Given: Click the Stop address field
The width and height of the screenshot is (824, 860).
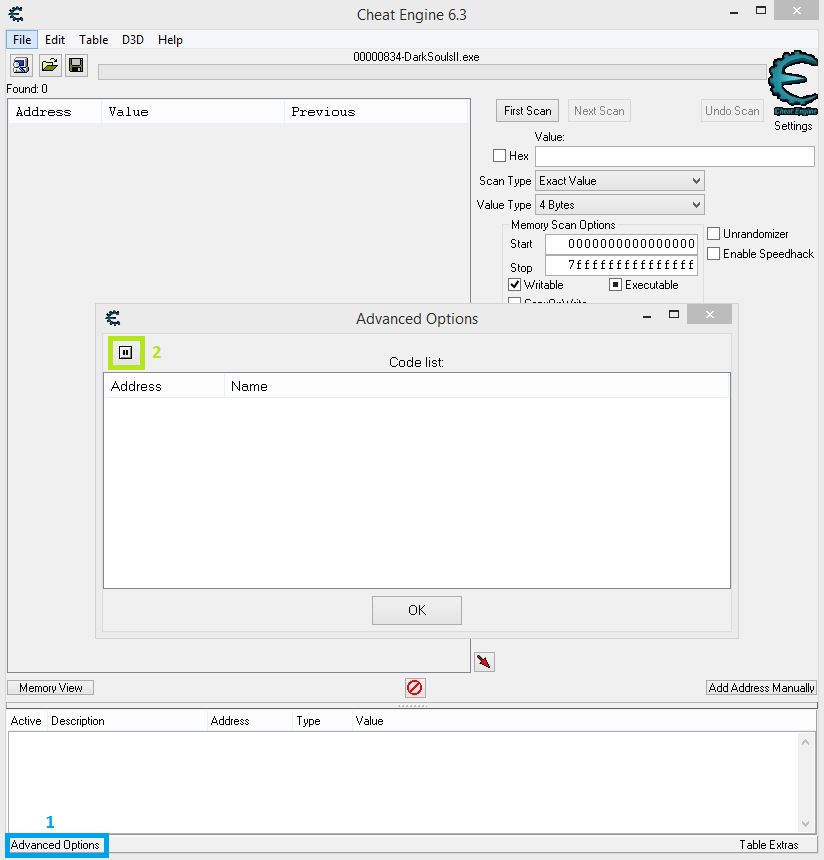Looking at the screenshot, I should click(621, 265).
